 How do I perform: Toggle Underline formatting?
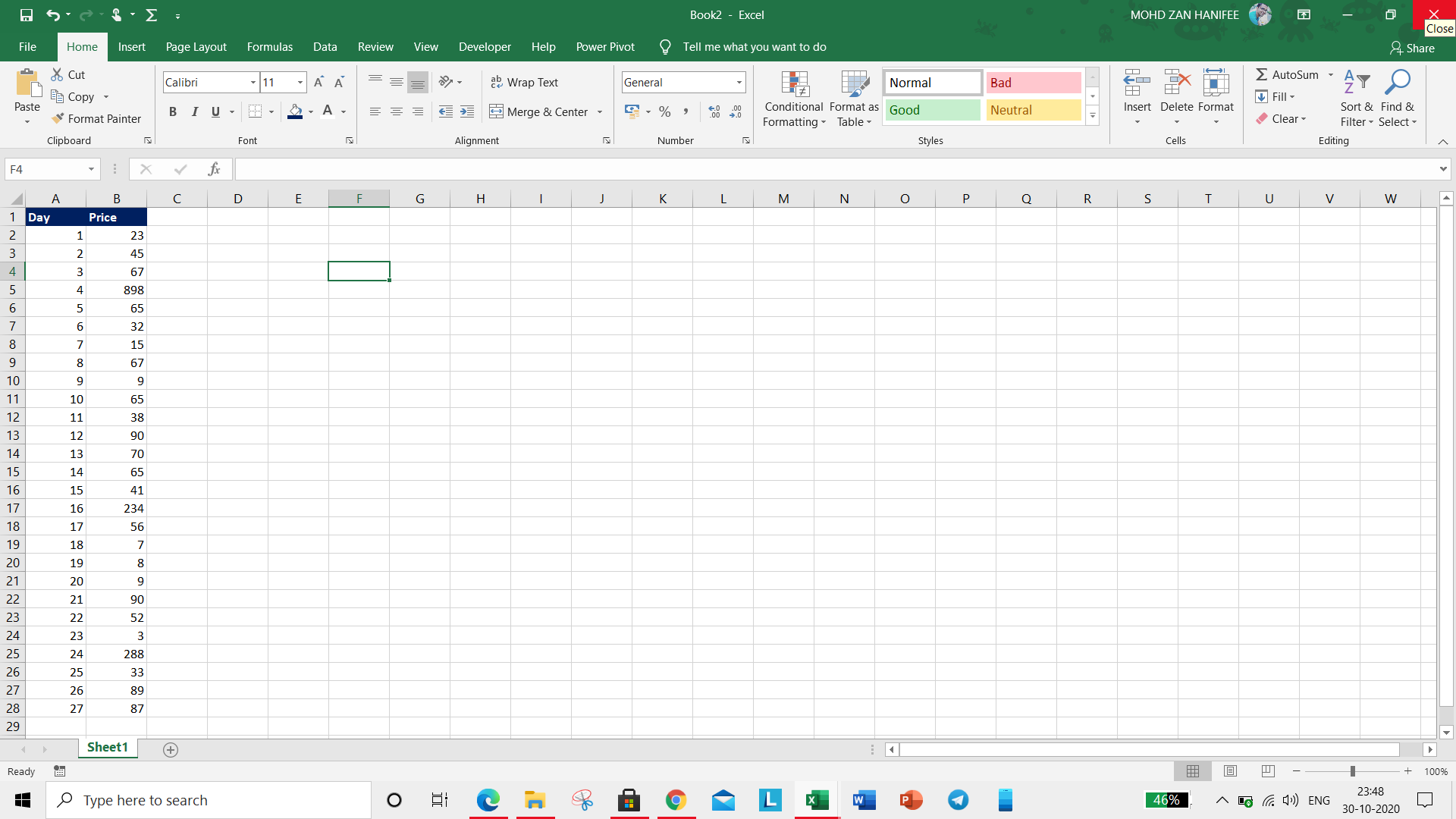[215, 111]
